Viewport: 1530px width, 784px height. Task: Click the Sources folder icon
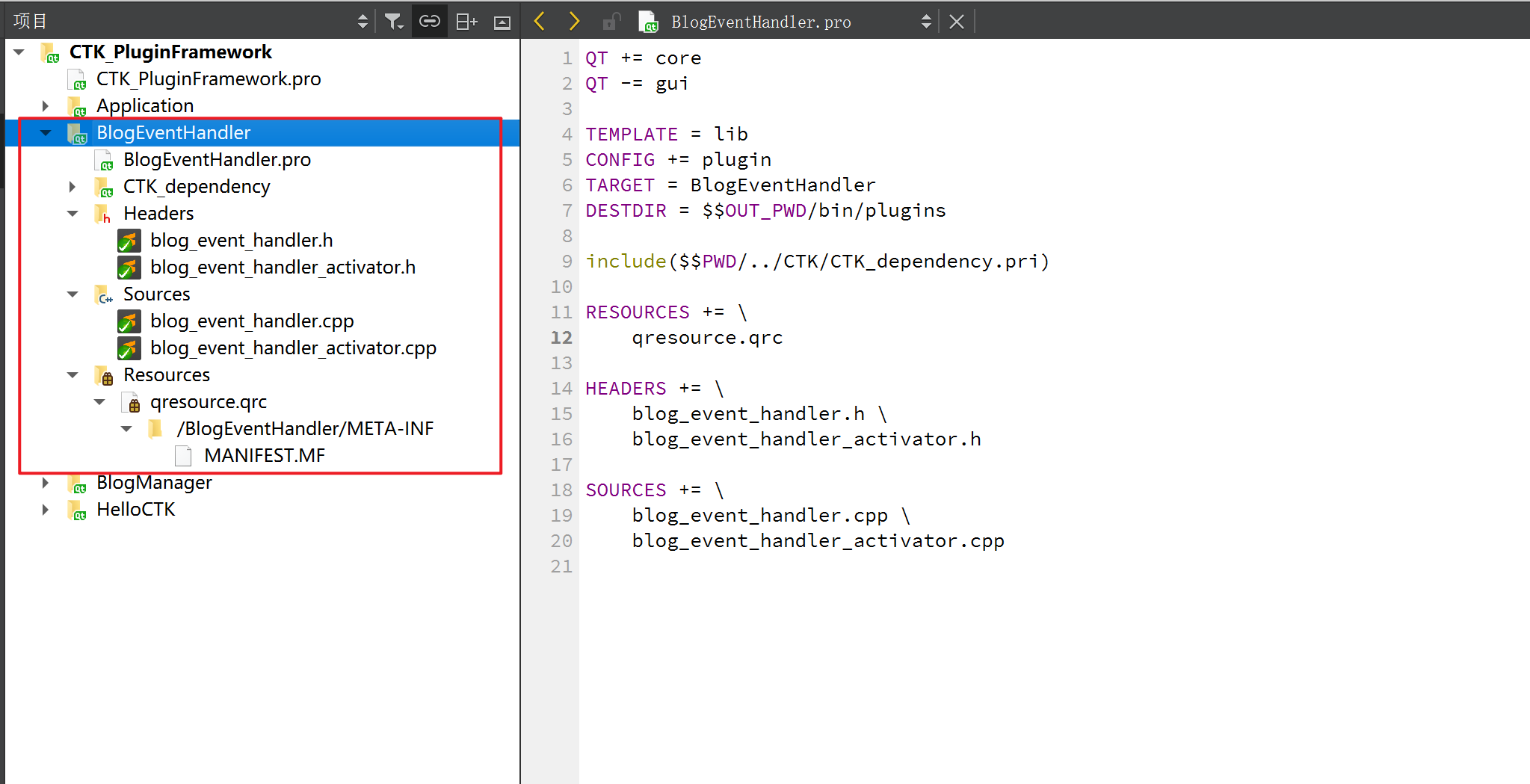[104, 294]
